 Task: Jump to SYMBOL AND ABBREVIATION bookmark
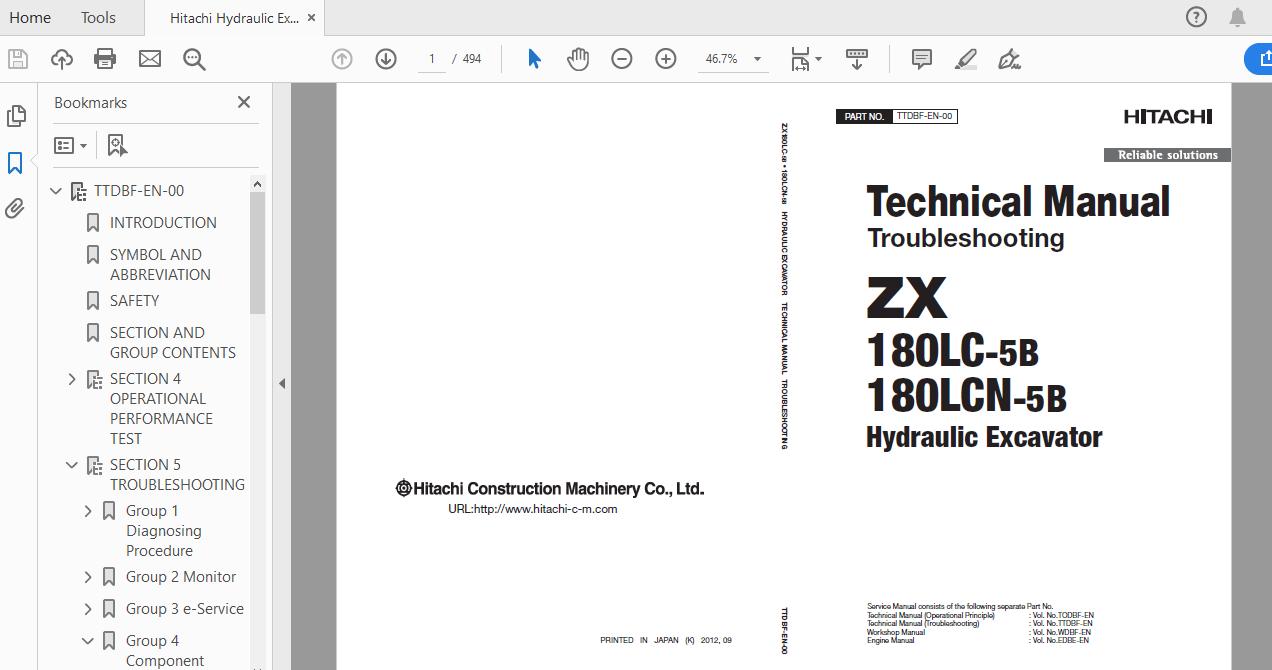pyautogui.click(x=160, y=265)
